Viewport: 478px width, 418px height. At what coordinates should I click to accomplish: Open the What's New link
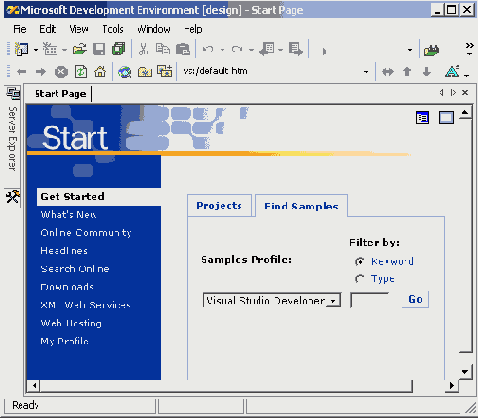tap(68, 215)
